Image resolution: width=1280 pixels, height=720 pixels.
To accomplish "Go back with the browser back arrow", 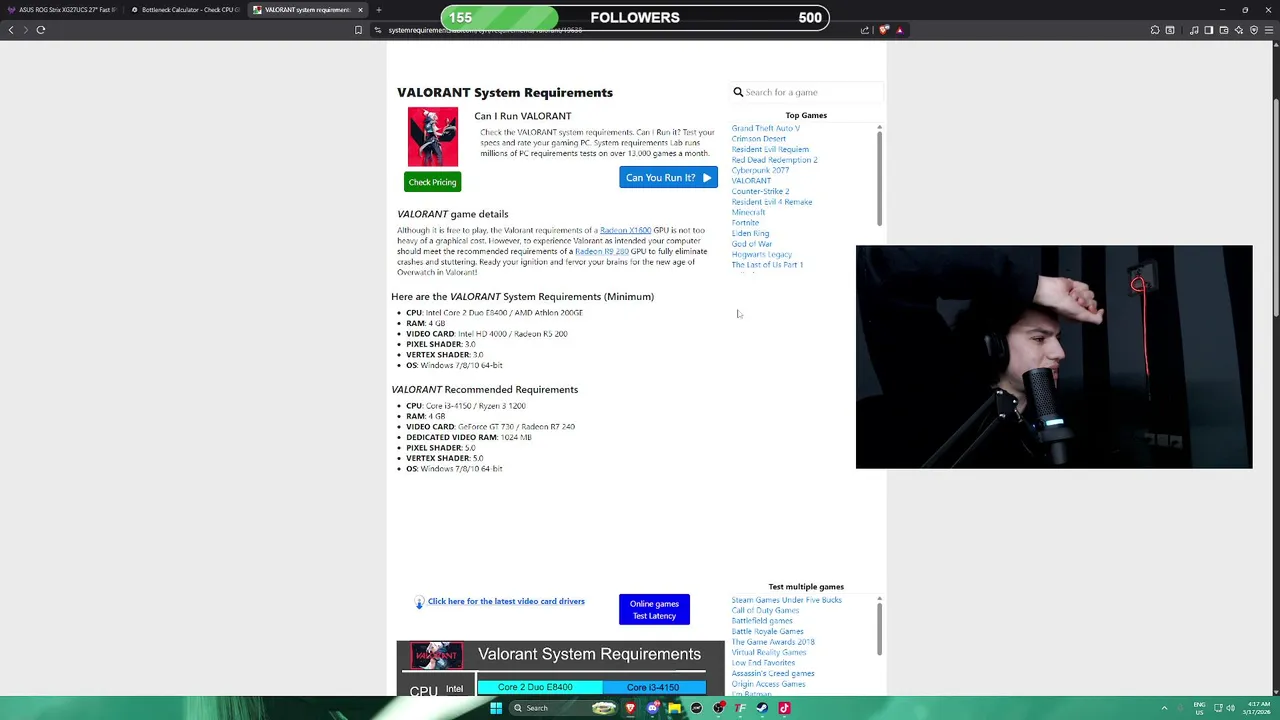I will [11, 30].
